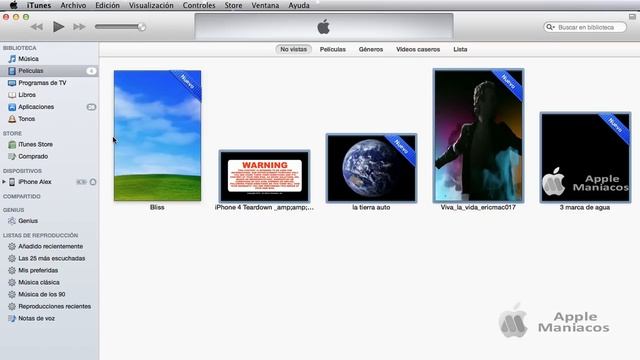Open the Visualización menu

(151, 5)
